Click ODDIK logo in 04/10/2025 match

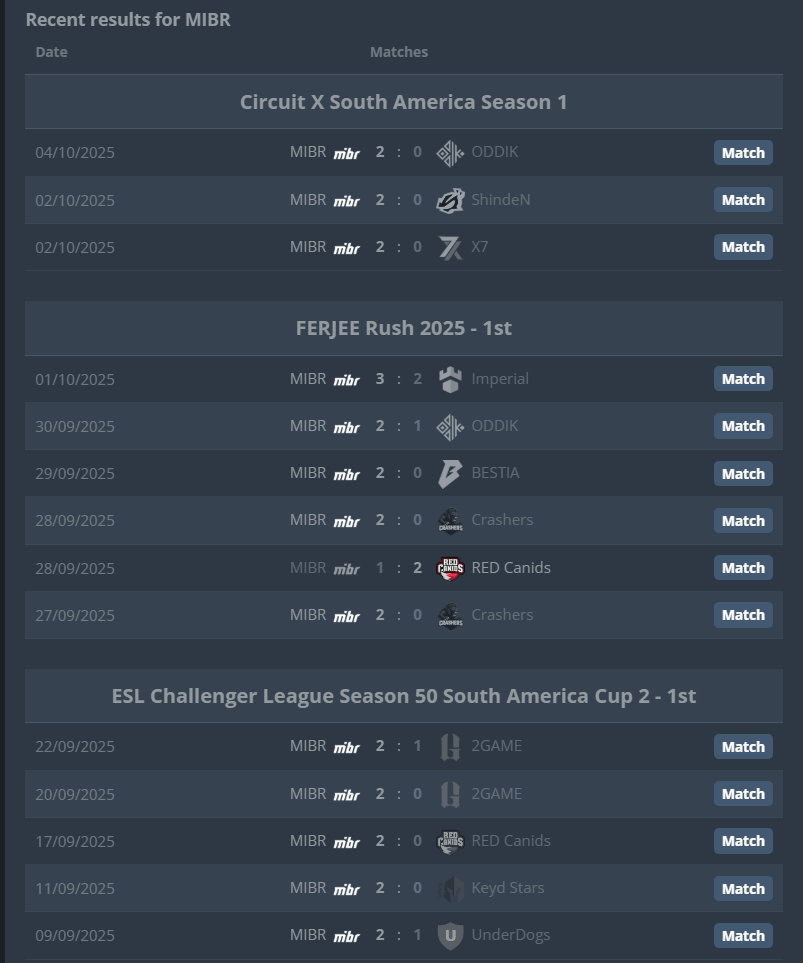pyautogui.click(x=450, y=153)
